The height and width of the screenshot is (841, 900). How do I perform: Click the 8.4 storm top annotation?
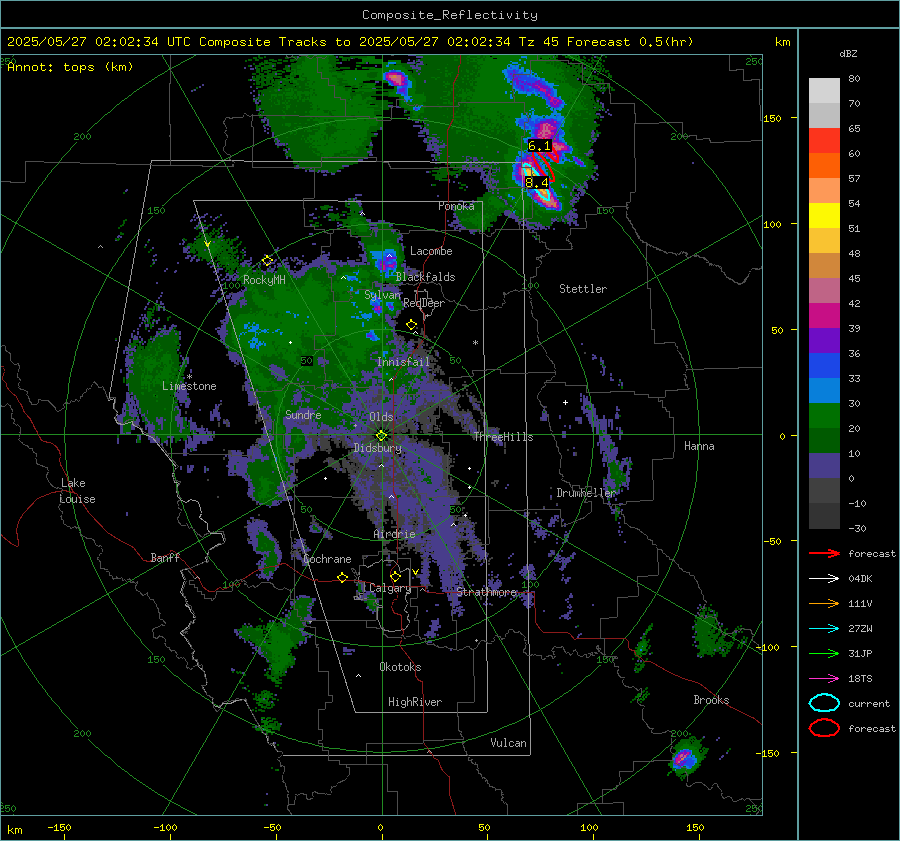(537, 183)
